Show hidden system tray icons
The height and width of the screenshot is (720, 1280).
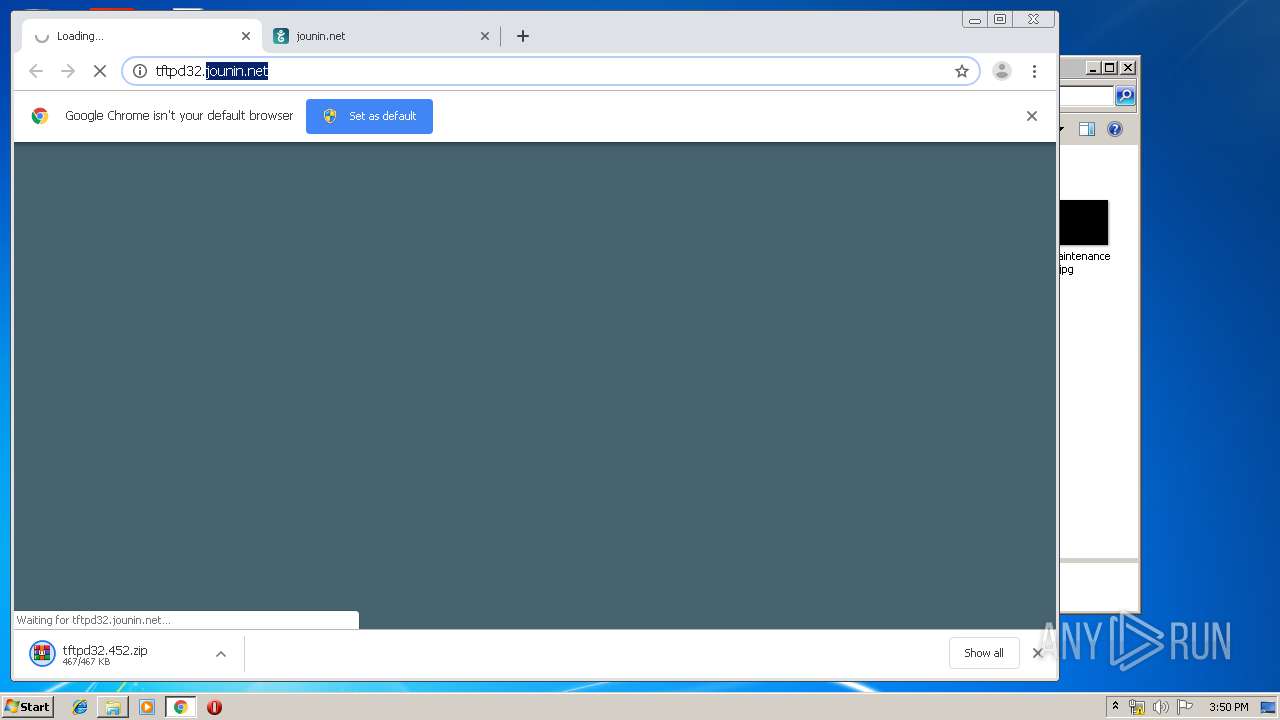[1115, 707]
